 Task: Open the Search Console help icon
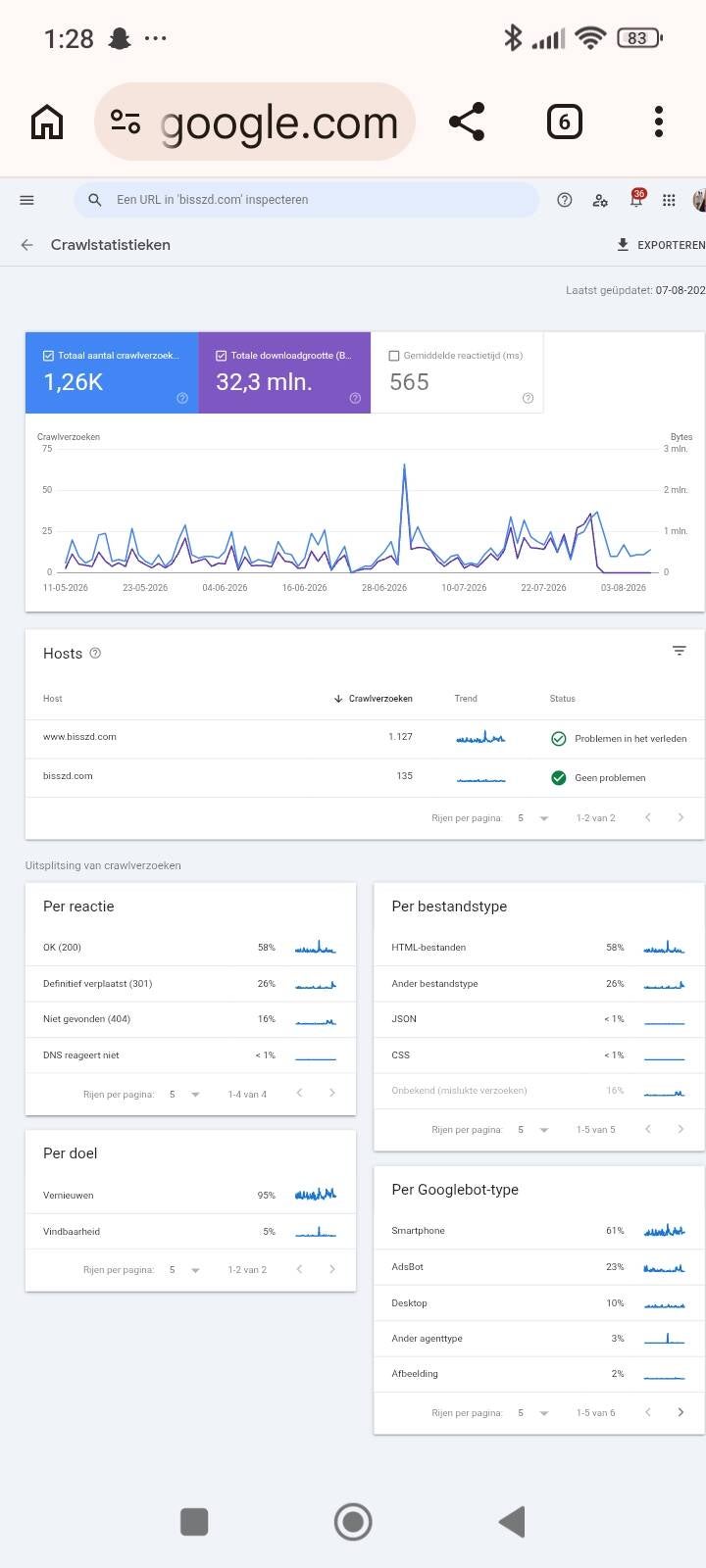[x=565, y=200]
